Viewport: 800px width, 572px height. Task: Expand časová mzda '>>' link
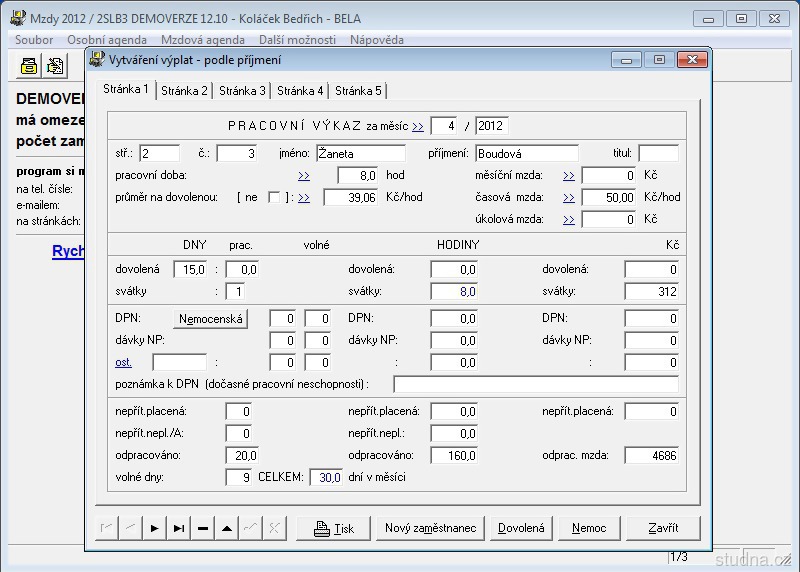click(568, 198)
